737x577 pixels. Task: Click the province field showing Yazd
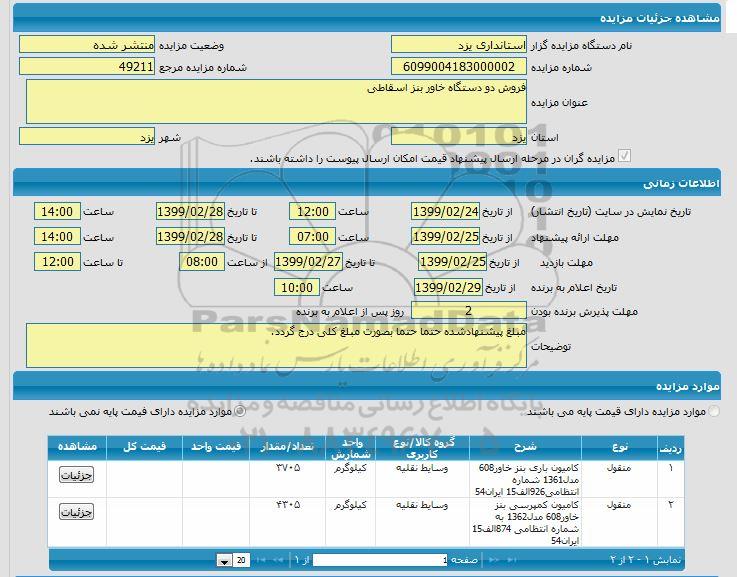point(459,137)
